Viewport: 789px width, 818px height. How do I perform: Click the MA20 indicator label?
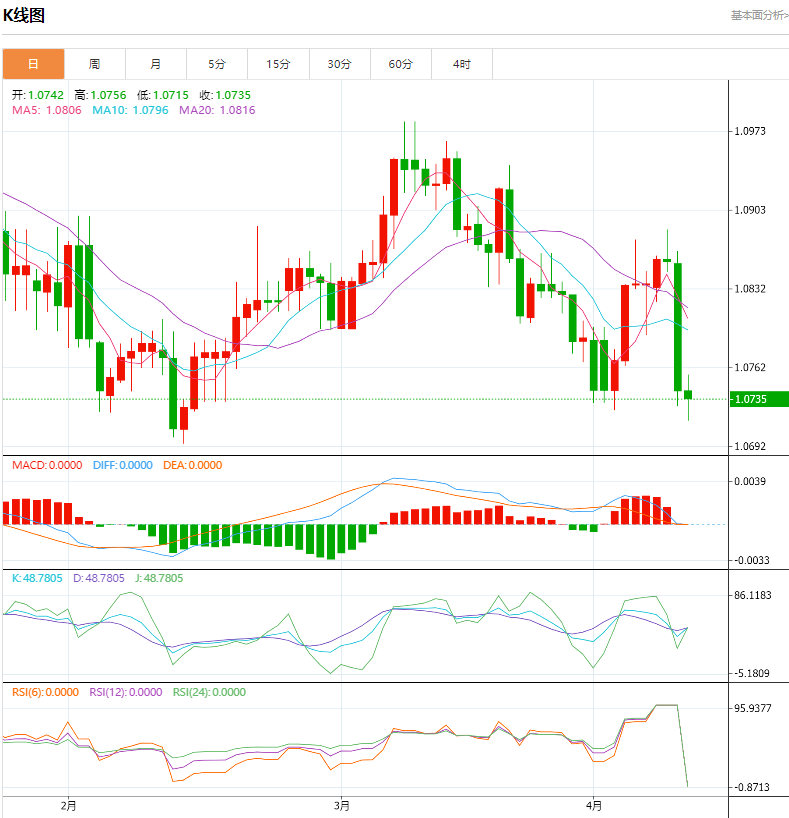tap(217, 110)
